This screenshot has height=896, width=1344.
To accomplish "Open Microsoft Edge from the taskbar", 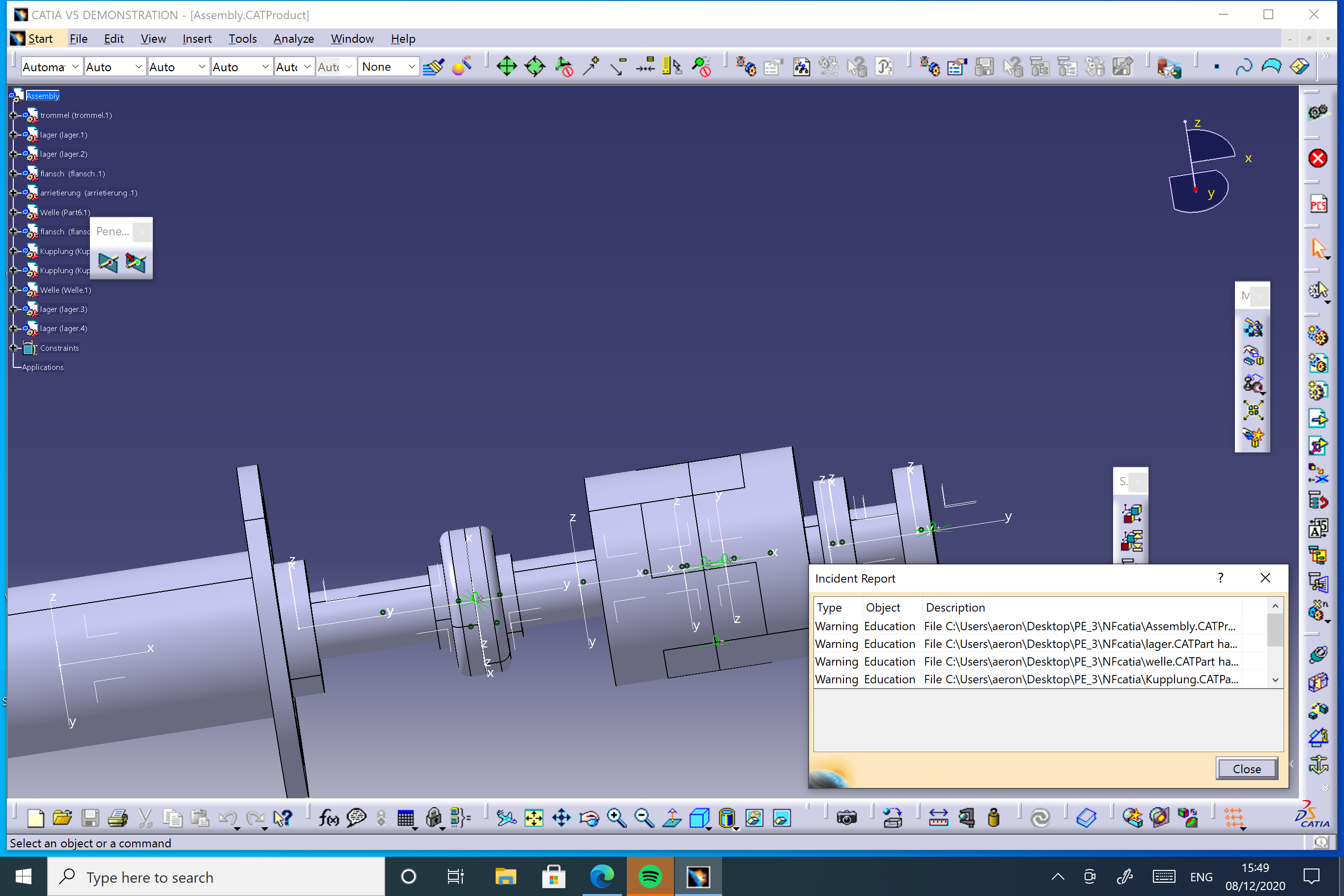I will coord(602,876).
